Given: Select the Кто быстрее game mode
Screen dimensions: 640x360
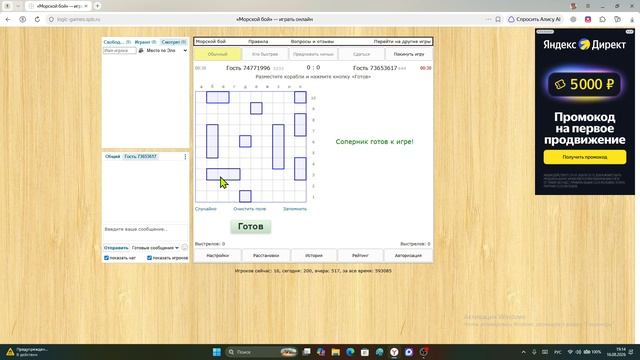Looking at the screenshot, I should 265,54.
